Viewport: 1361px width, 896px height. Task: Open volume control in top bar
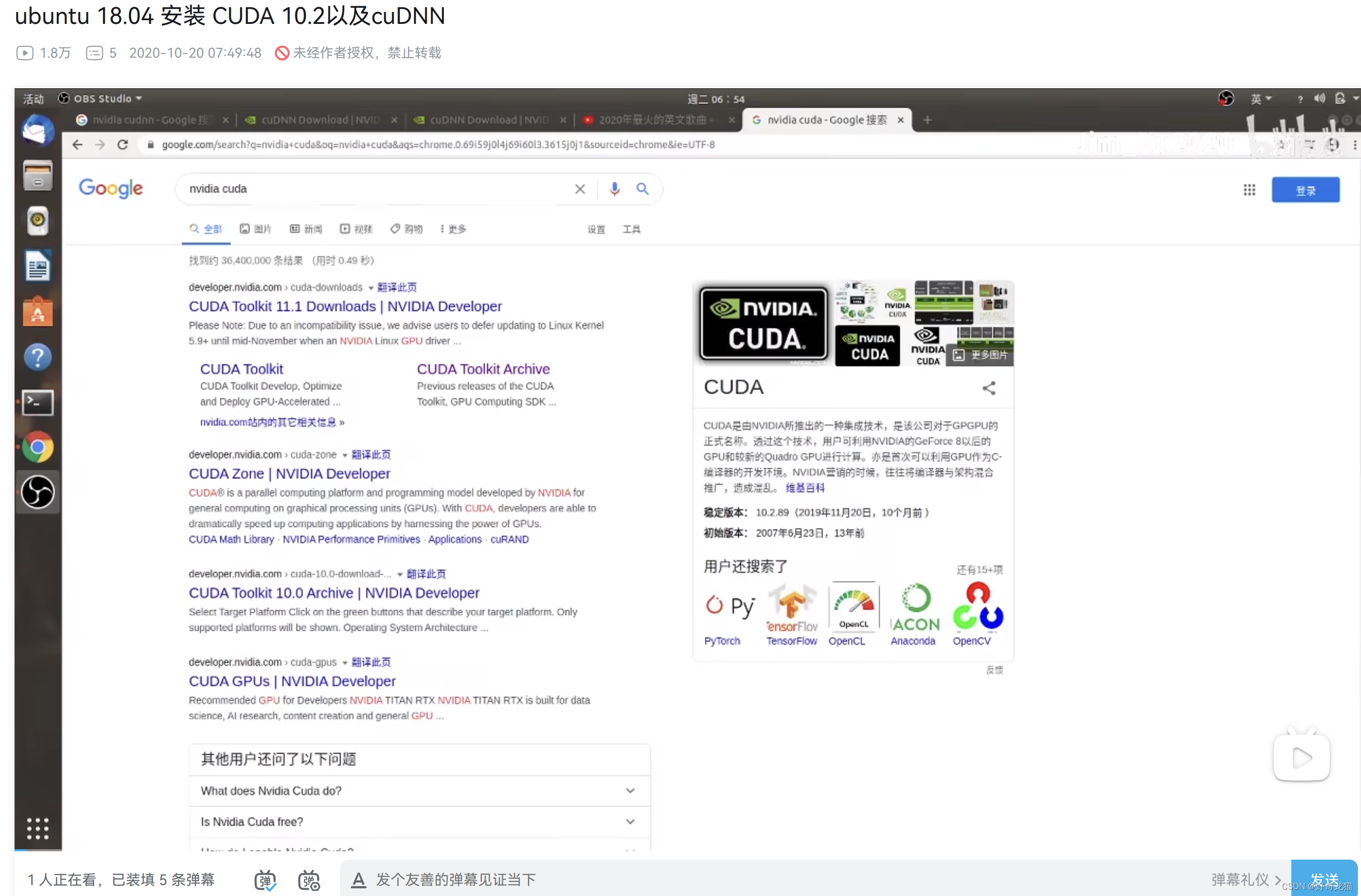coord(1320,98)
